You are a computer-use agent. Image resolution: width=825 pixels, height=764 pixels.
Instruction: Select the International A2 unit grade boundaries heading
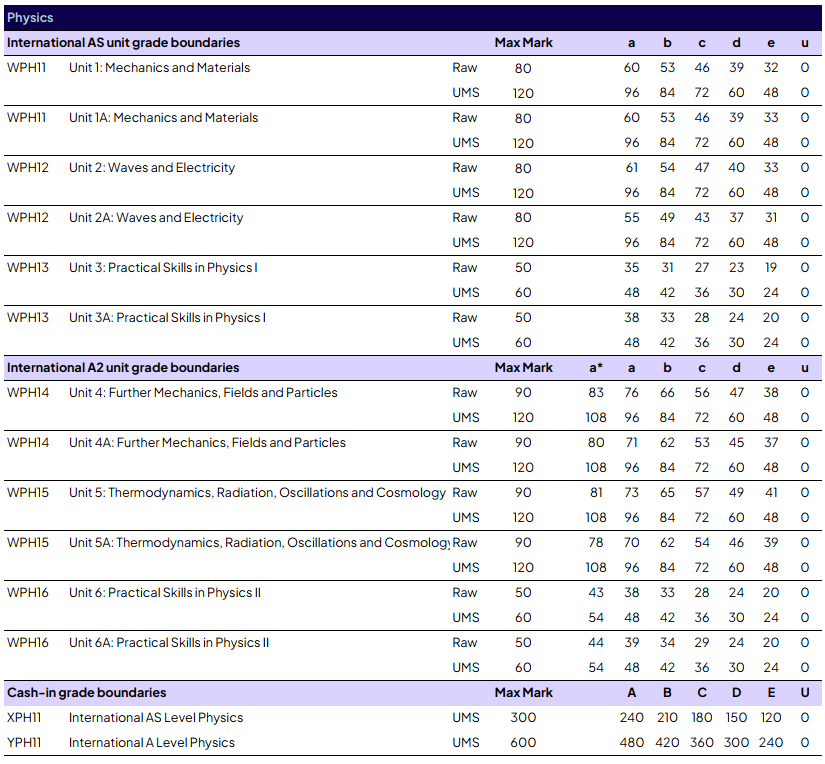tap(123, 368)
